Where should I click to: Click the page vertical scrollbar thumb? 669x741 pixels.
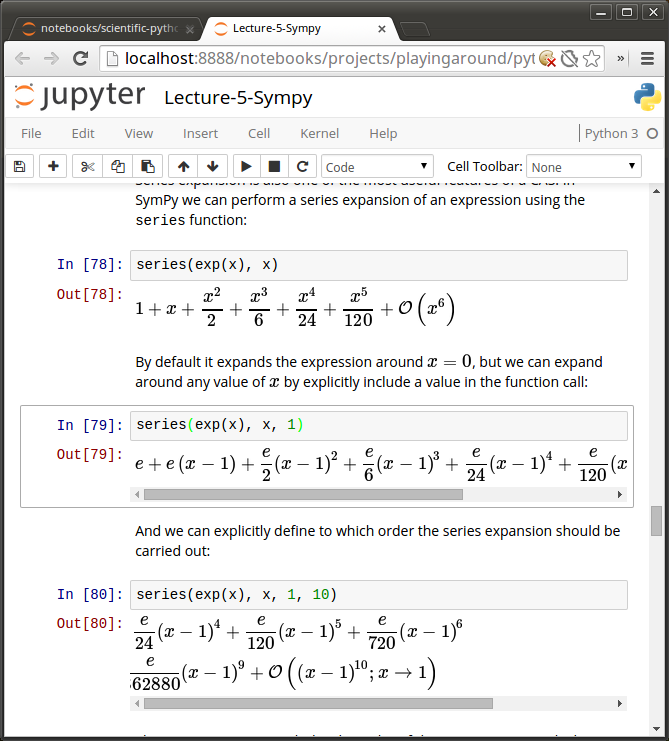656,521
